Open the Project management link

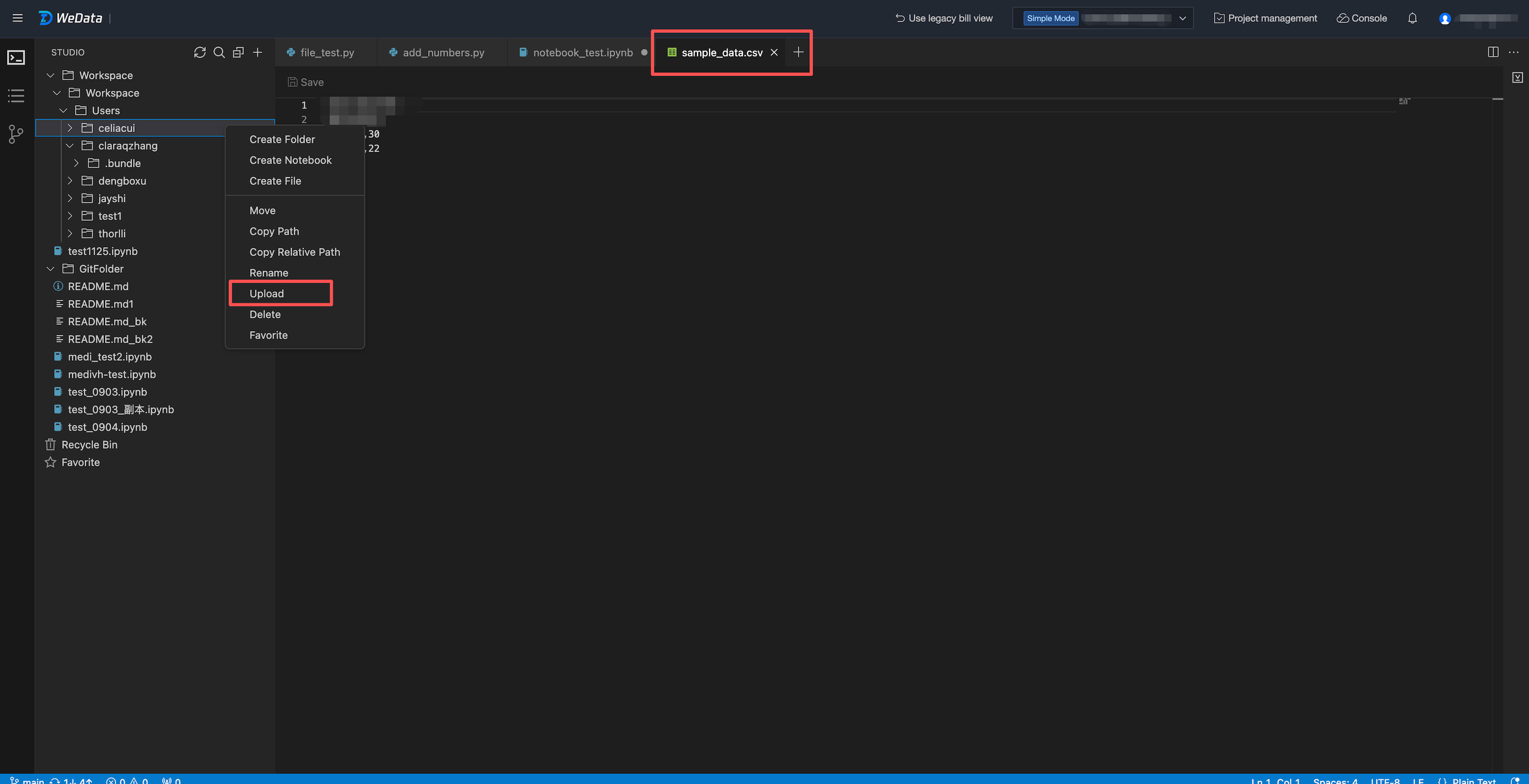pos(1265,18)
